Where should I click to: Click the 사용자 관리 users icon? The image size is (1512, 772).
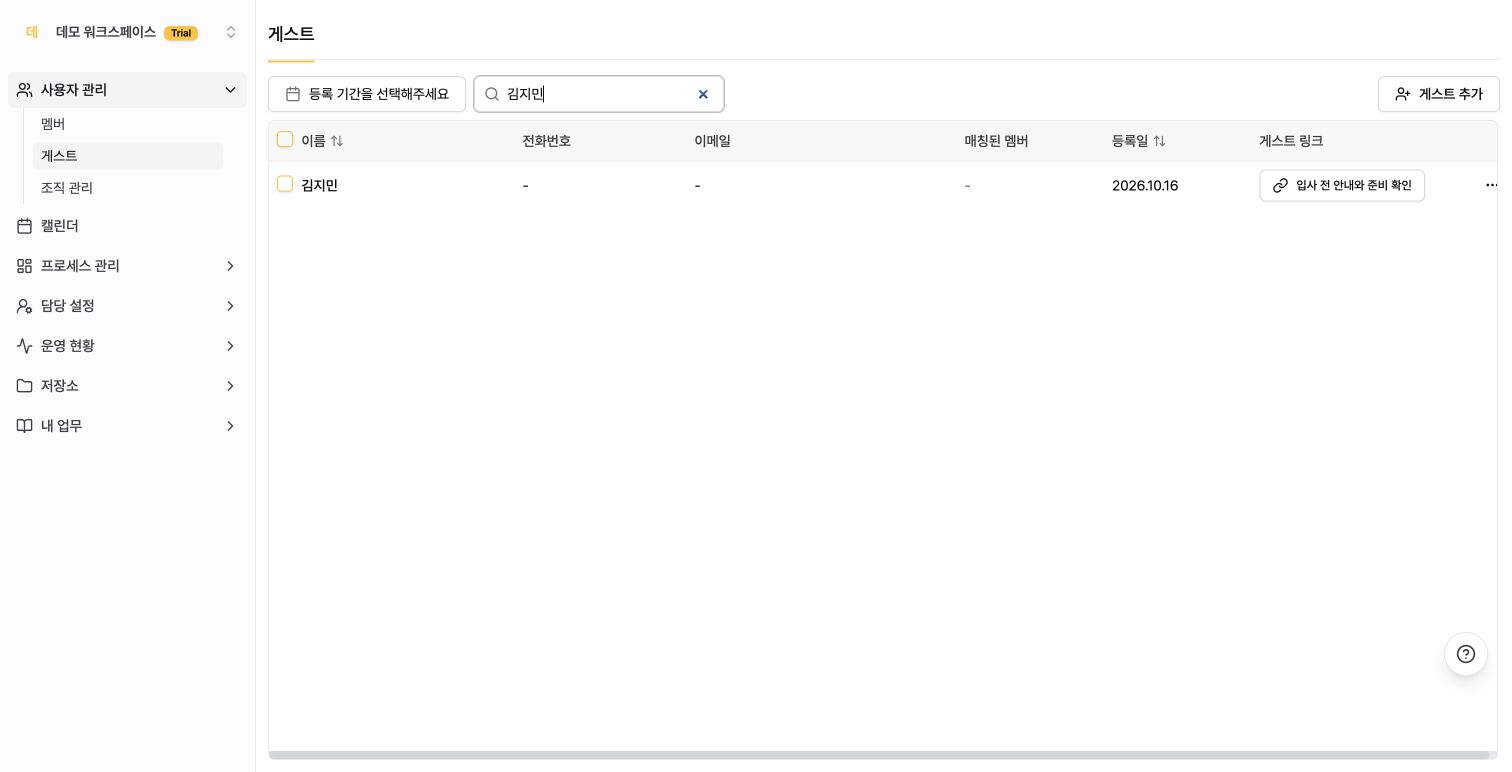point(25,90)
